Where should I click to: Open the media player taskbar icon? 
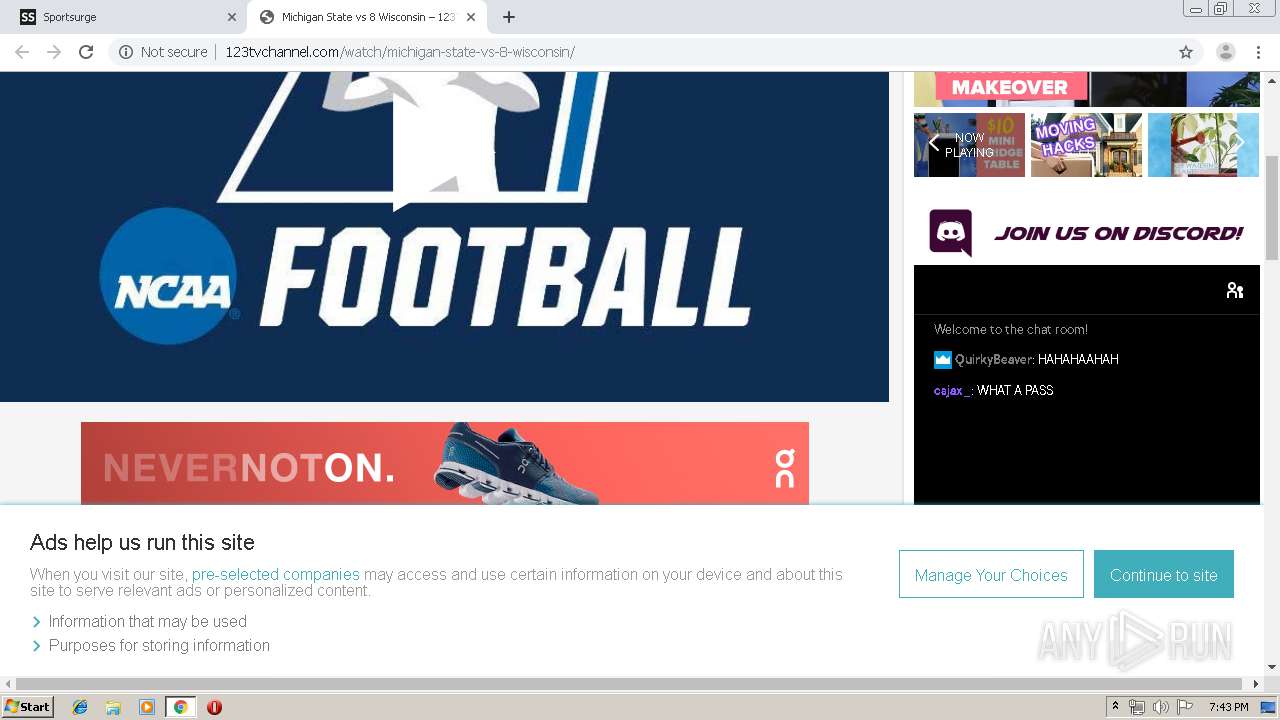tap(147, 707)
